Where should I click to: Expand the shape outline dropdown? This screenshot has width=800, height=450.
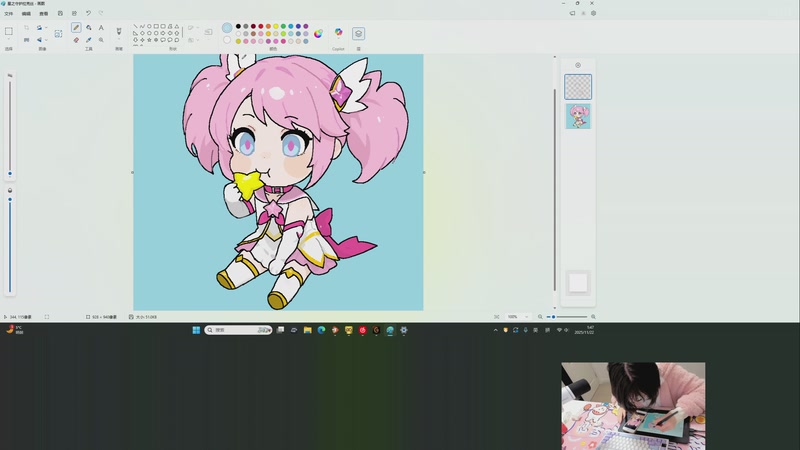[197, 28]
